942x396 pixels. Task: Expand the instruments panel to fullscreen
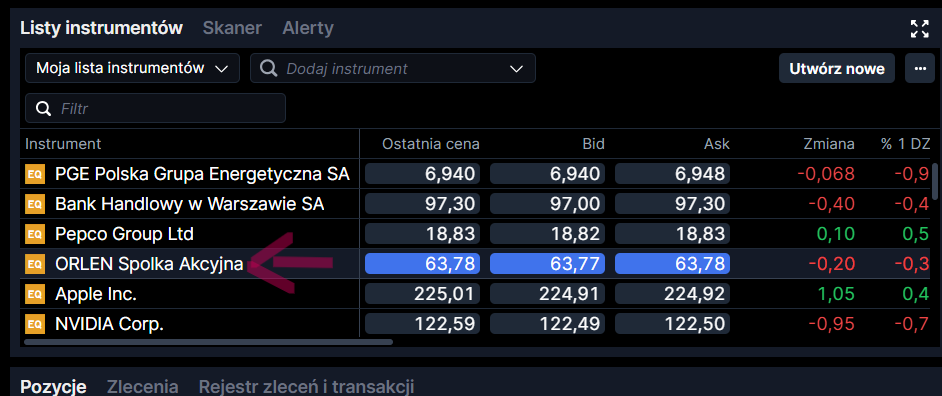(x=919, y=28)
